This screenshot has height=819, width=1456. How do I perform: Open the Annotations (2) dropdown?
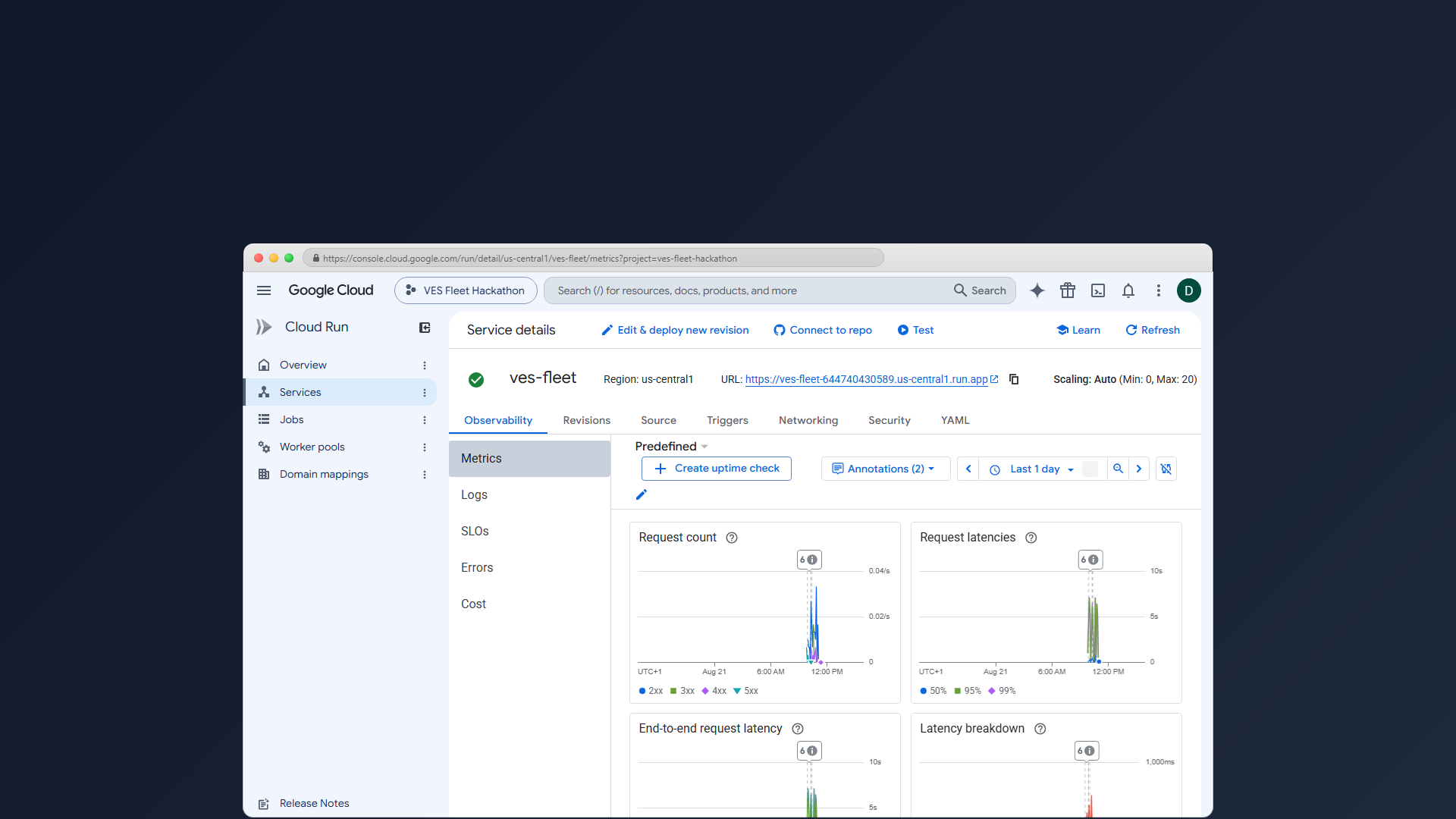coord(885,469)
